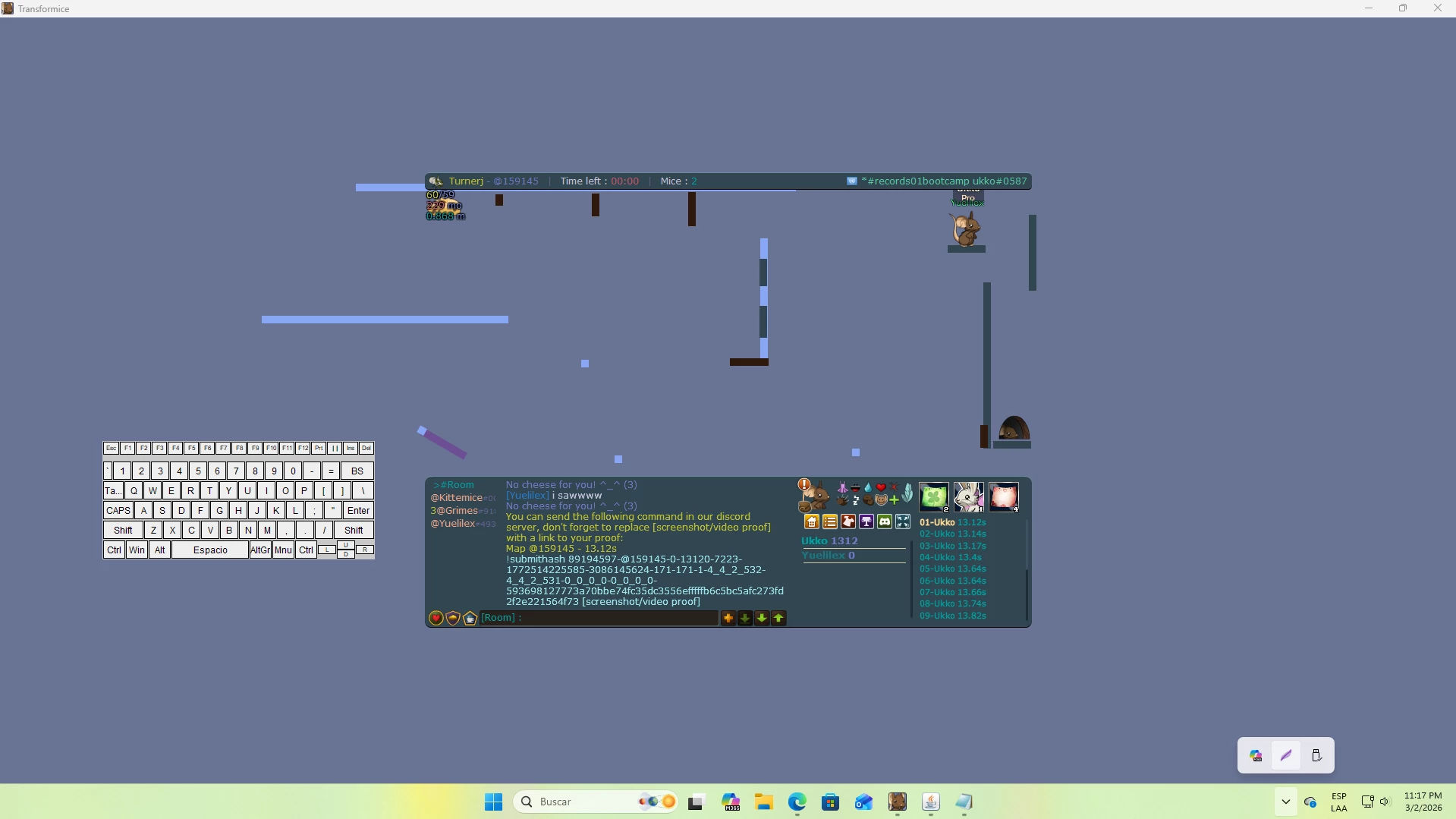The height and width of the screenshot is (819, 1456).
Task: Click the green up arrow chat button
Action: [x=778, y=618]
